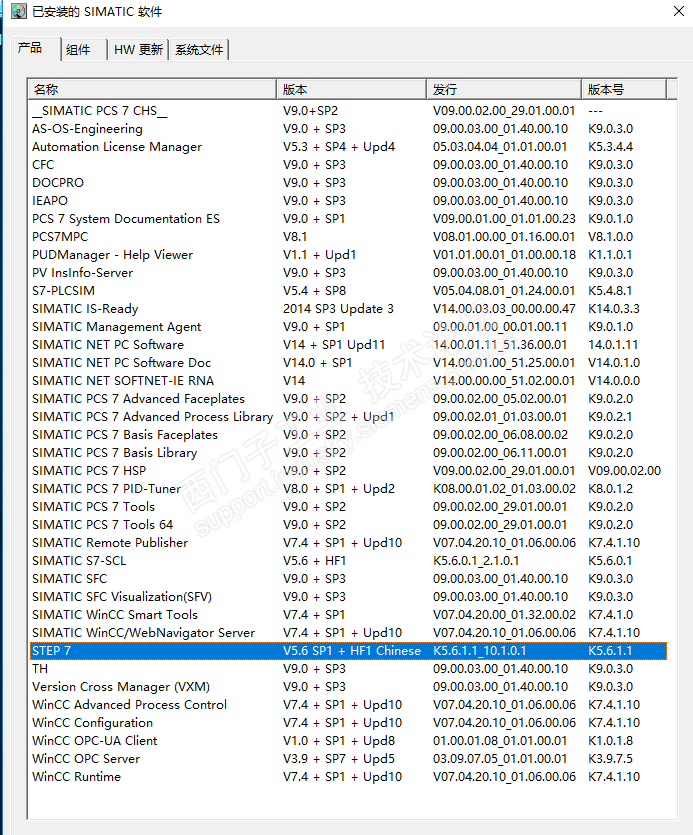Sort the list by 版本 column header
The height and width of the screenshot is (835, 693).
coord(352,89)
